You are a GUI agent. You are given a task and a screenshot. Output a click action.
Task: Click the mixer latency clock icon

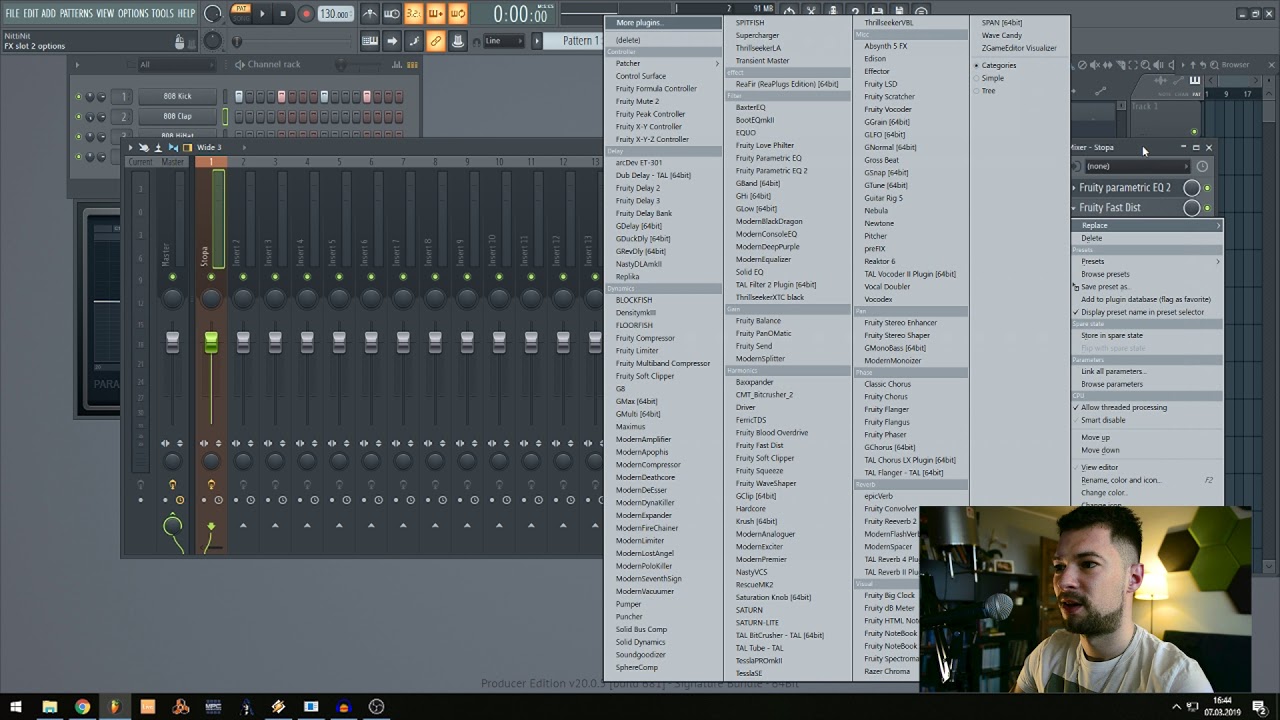pos(1202,167)
